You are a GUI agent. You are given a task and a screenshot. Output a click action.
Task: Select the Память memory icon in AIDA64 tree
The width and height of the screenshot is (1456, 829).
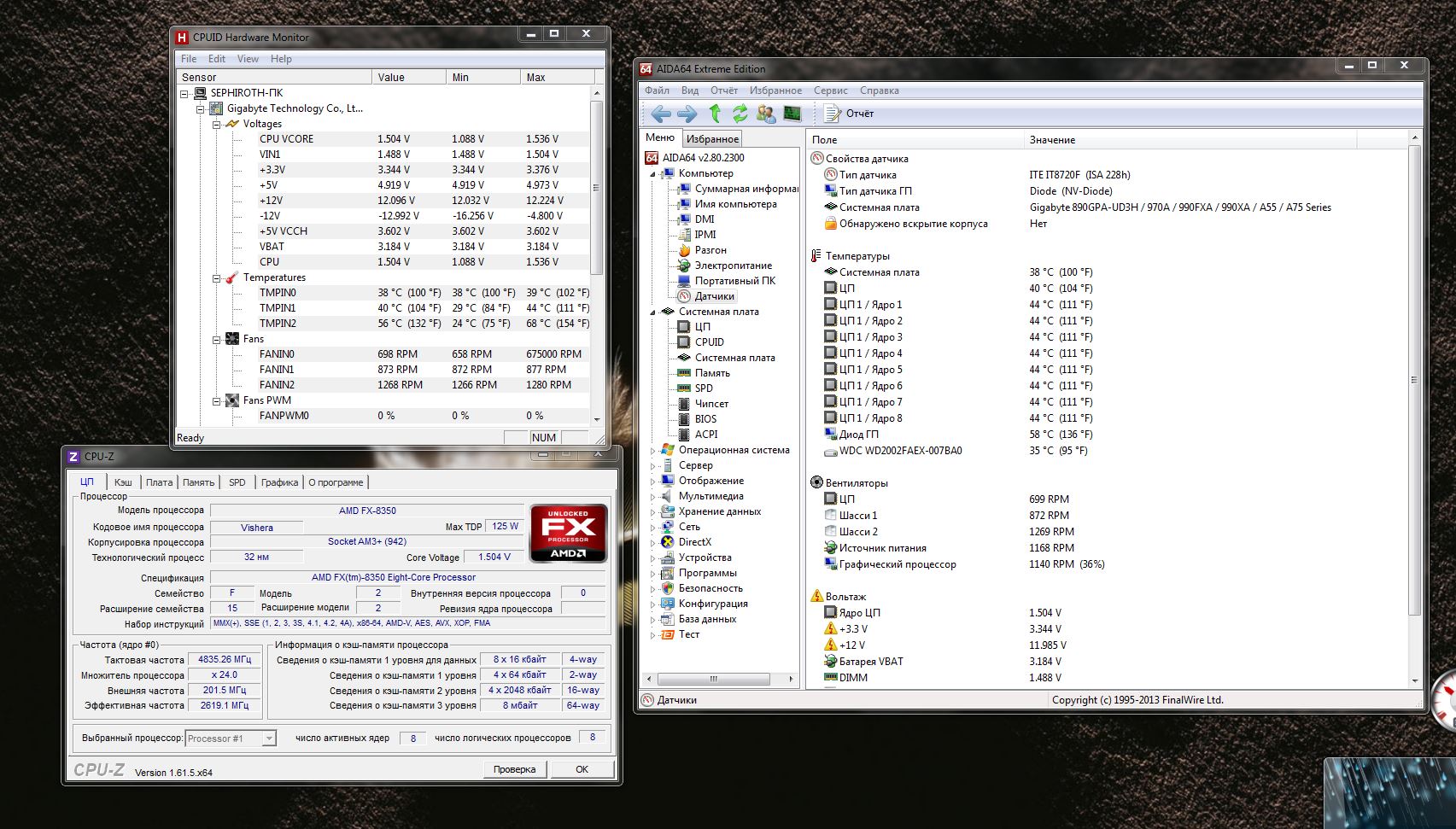(x=684, y=373)
